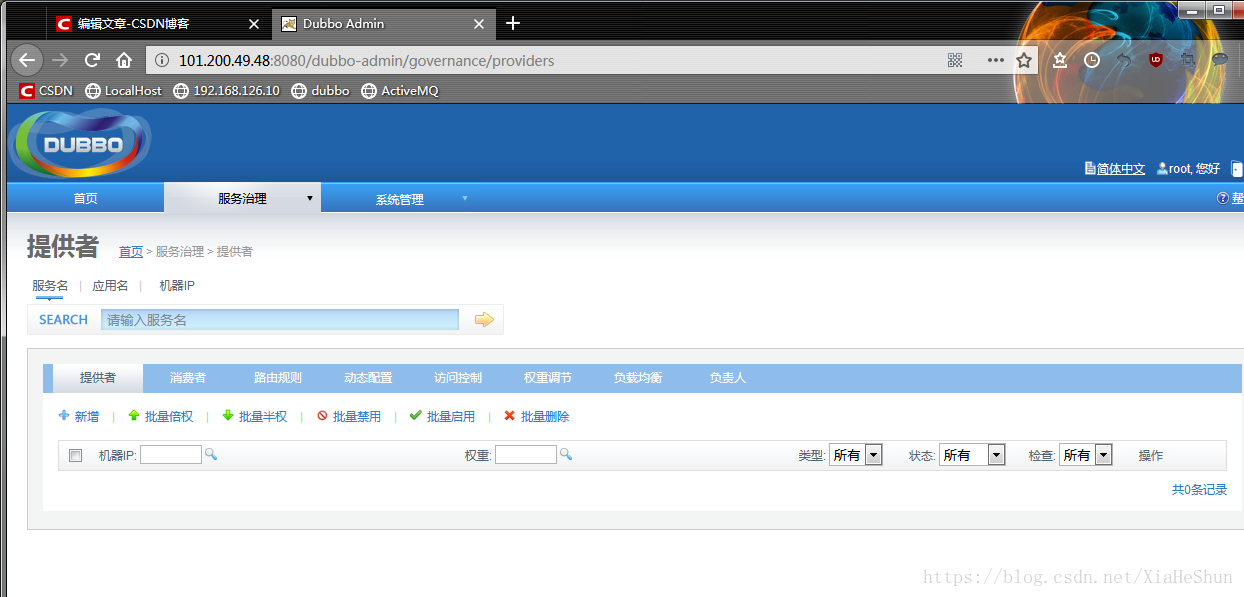Image resolution: width=1244 pixels, height=597 pixels.
Task: Open the dubbo bookmark
Action: click(321, 90)
